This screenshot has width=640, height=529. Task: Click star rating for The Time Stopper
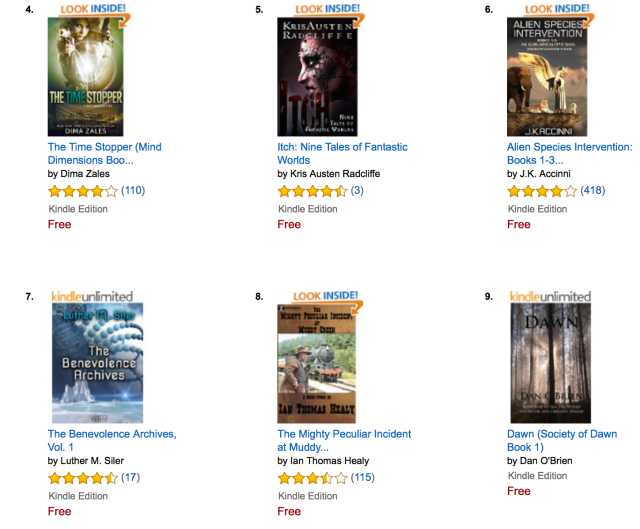(82, 191)
